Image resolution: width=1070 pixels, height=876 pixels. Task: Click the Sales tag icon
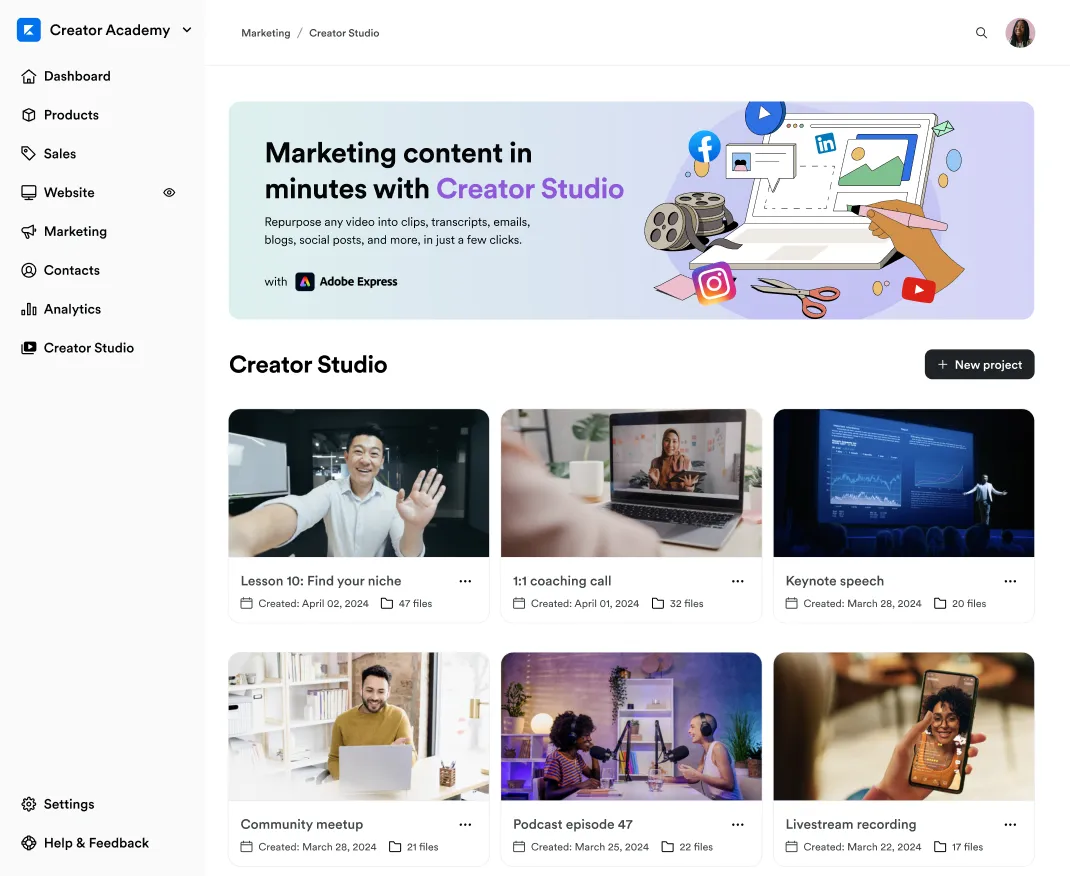coord(29,154)
